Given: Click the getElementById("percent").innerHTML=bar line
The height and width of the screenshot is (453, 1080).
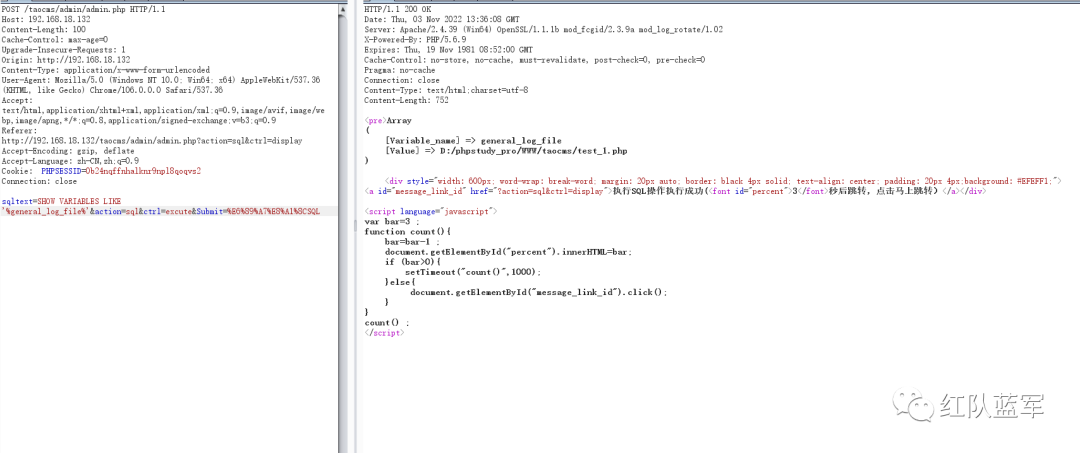Looking at the screenshot, I should tap(508, 252).
